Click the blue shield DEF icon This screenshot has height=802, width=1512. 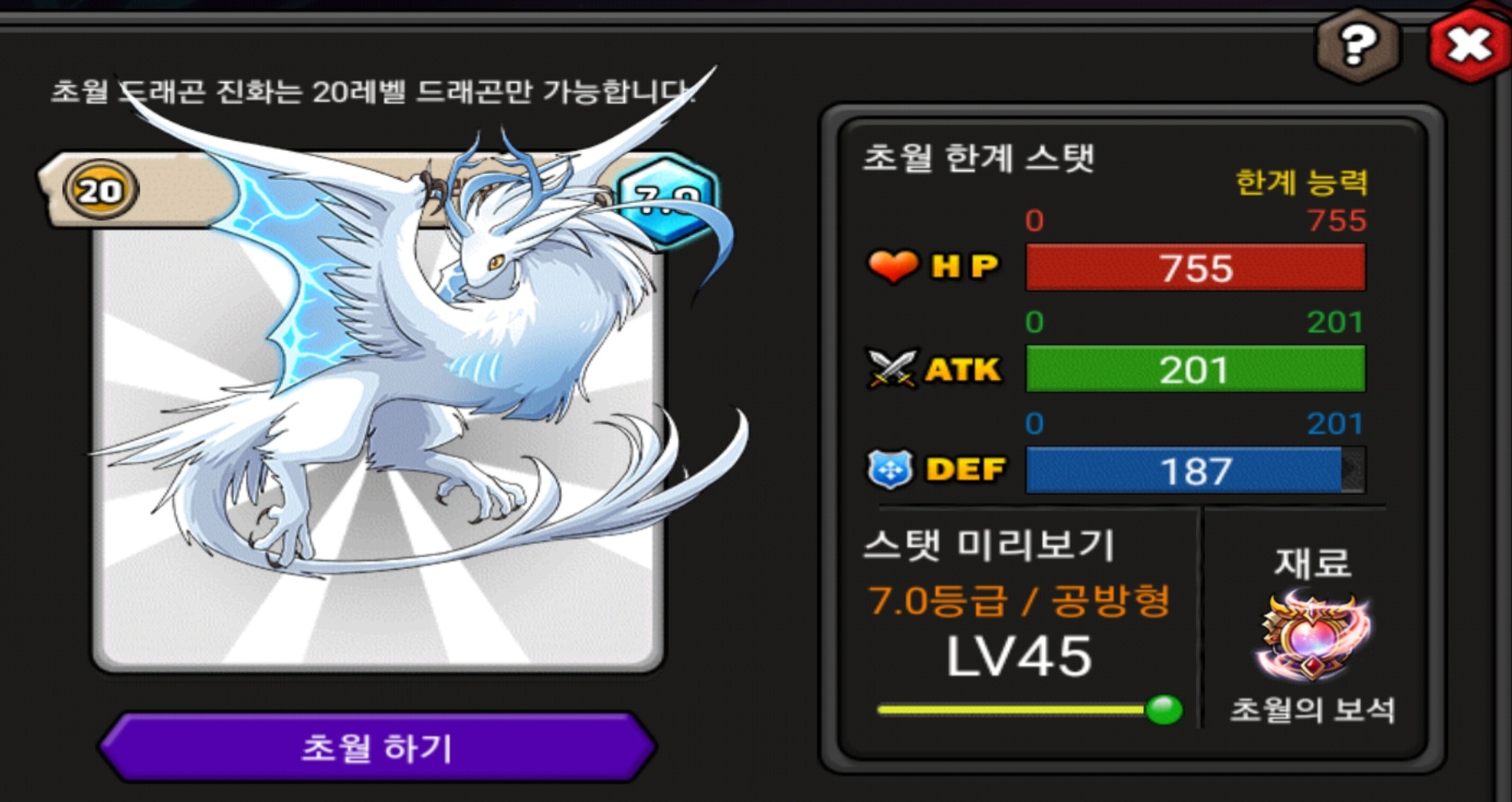[890, 469]
